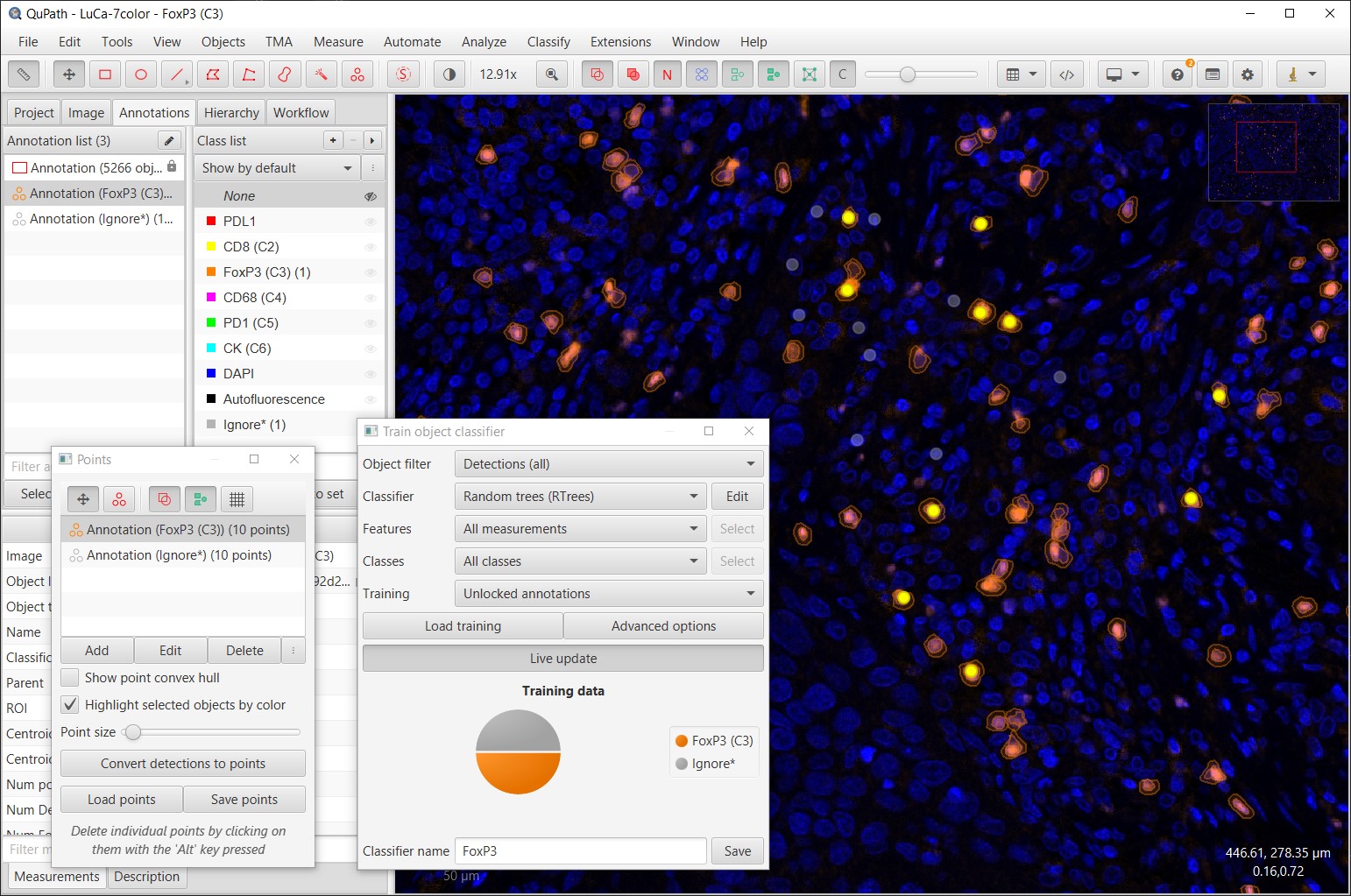Open the script editor icon
Viewport: 1351px width, 896px height.
(x=1066, y=74)
